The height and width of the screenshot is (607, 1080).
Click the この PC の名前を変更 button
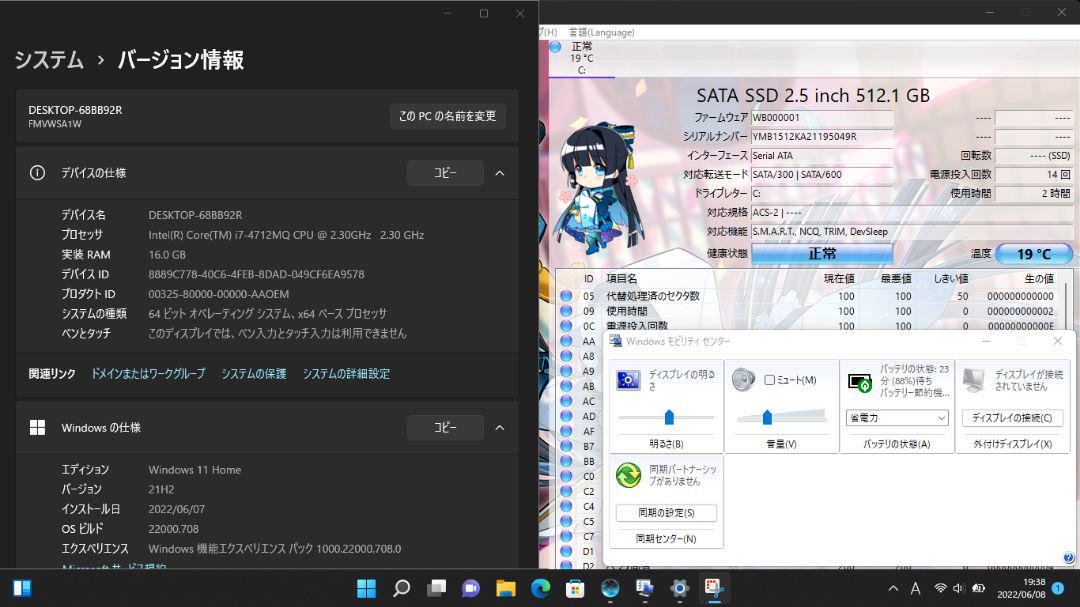coord(448,116)
